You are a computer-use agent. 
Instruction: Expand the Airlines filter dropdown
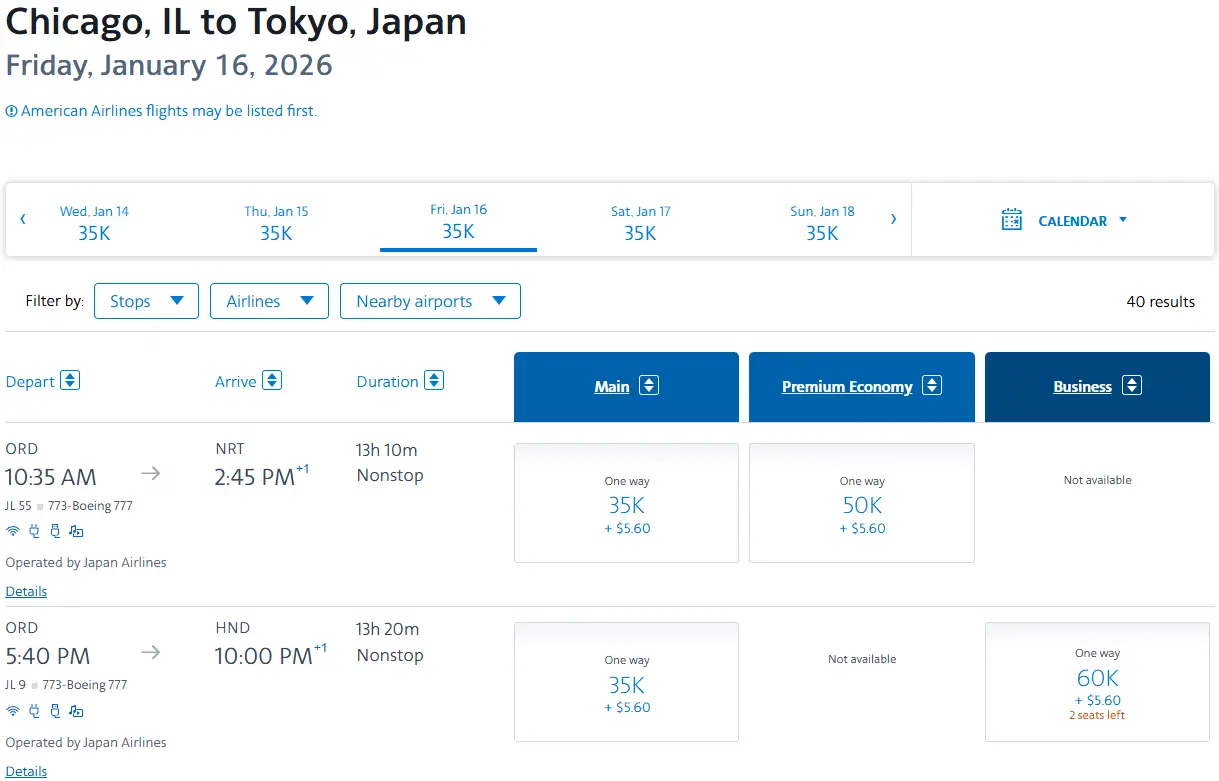(x=269, y=301)
